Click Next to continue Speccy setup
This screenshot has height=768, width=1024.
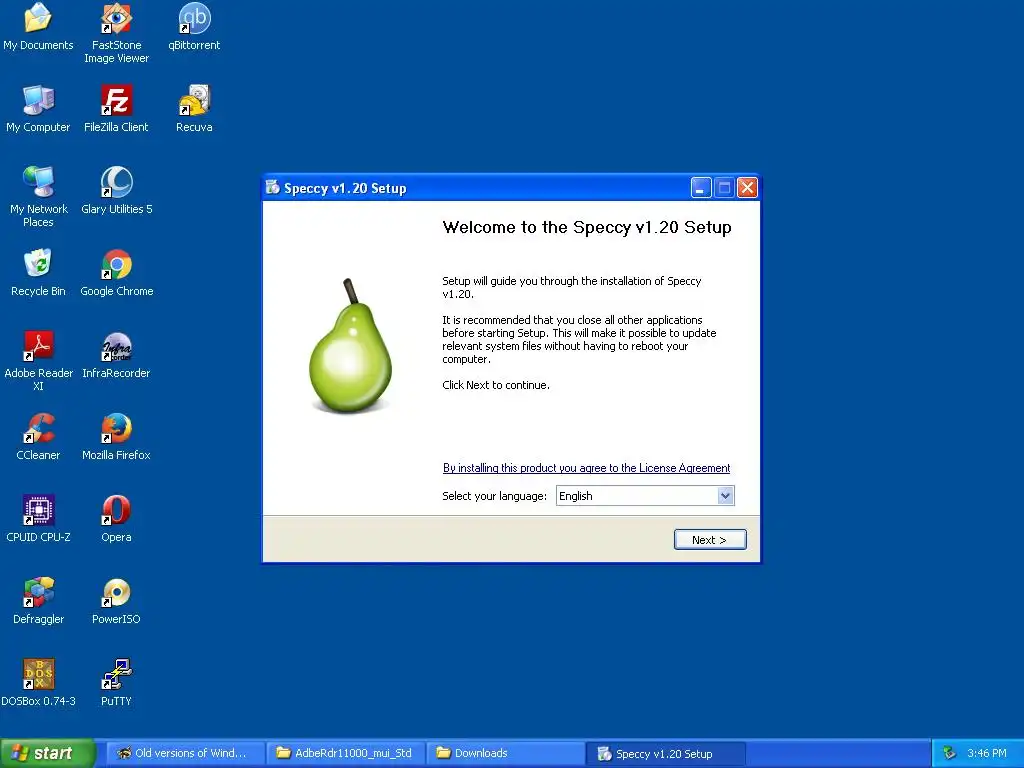coord(709,539)
